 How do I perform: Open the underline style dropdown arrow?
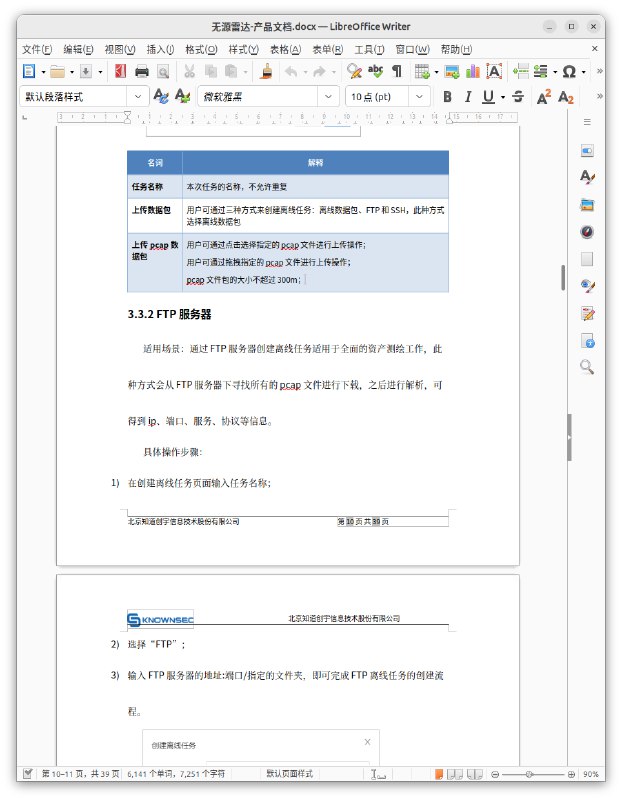(x=503, y=97)
